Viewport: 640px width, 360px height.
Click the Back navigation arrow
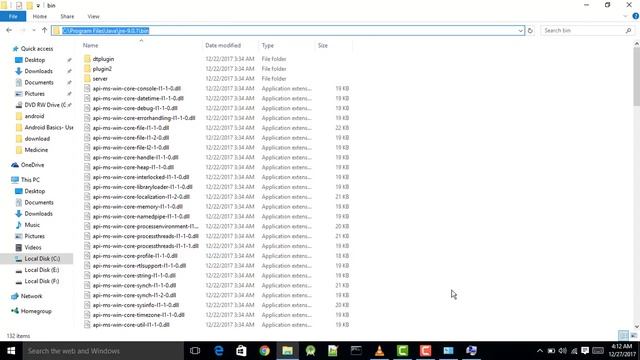point(9,30)
